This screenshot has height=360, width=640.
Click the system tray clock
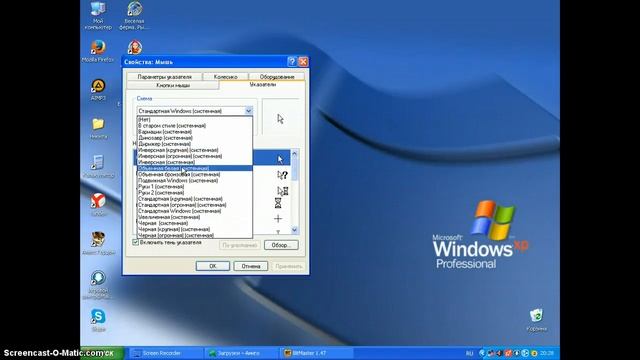coord(547,353)
